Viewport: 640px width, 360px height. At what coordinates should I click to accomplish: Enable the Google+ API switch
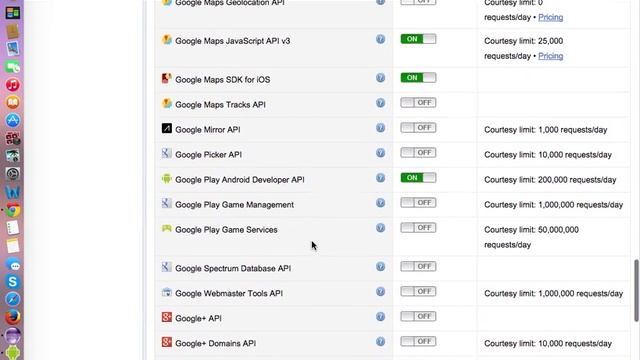click(x=418, y=316)
